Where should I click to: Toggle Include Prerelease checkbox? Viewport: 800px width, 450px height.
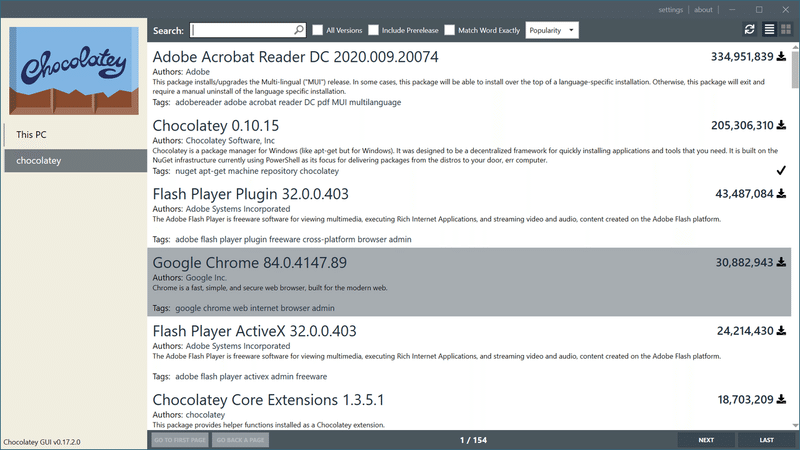pos(373,30)
